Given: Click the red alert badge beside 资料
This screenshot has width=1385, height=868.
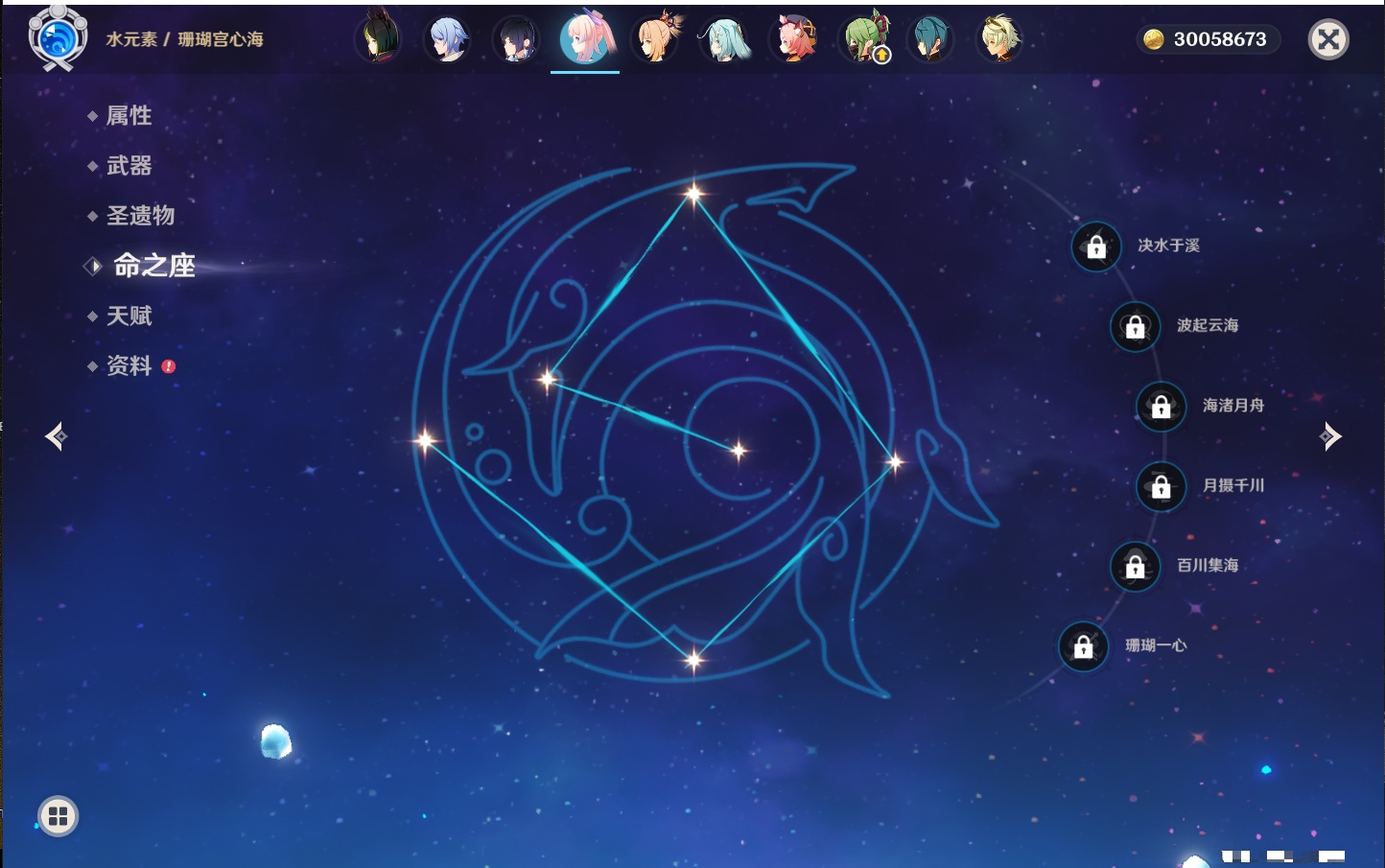Looking at the screenshot, I should pos(169,366).
